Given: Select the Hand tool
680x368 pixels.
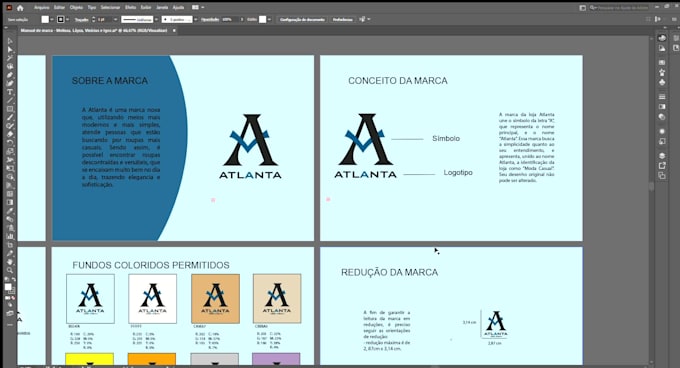Looking at the screenshot, I should (10, 262).
